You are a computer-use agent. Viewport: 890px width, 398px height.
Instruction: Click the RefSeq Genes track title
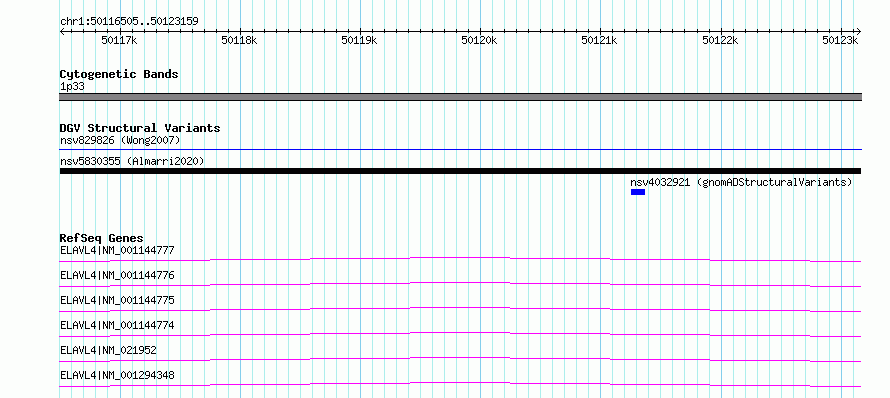(102, 238)
